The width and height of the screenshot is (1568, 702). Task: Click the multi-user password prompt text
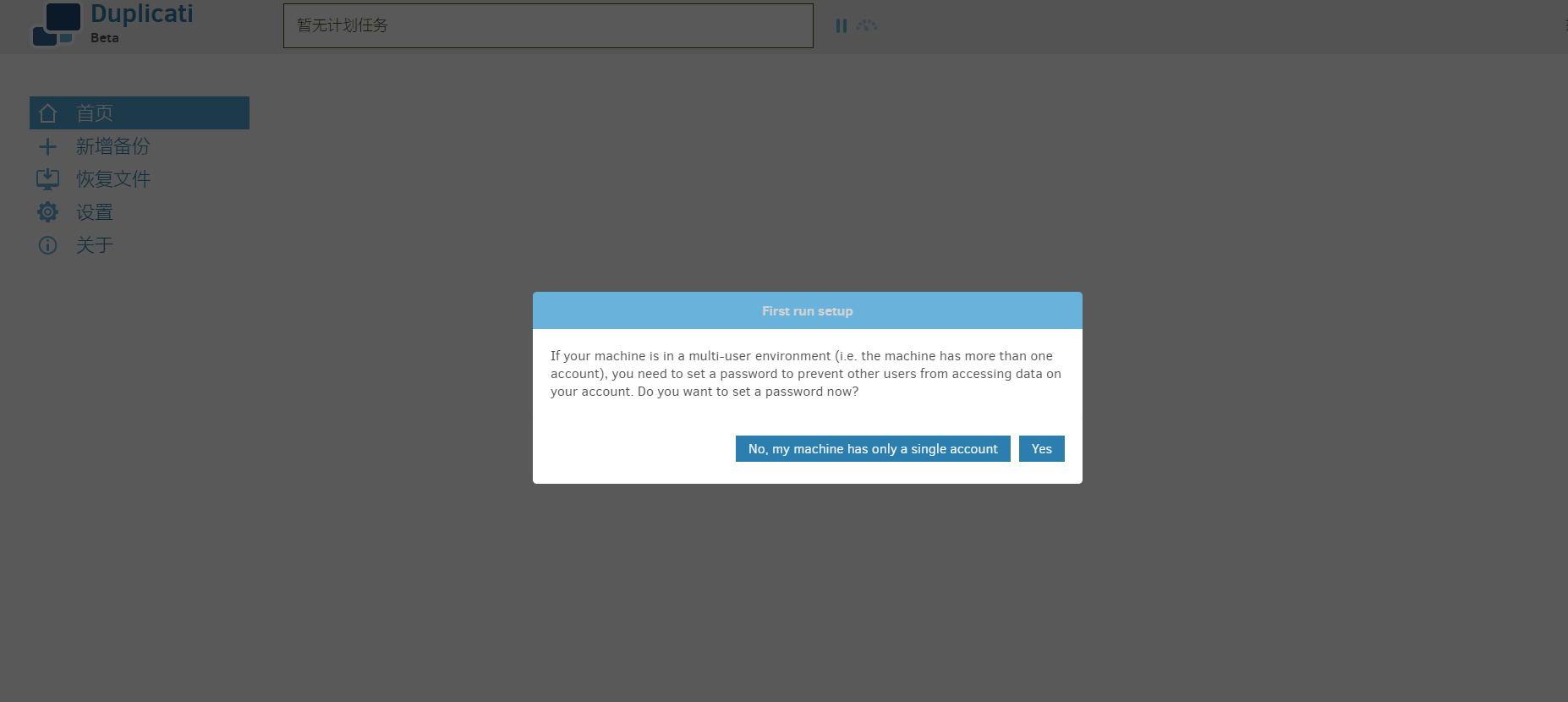(805, 374)
